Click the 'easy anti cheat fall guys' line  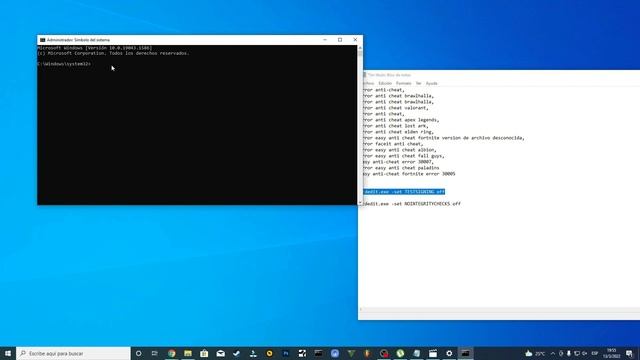point(404,156)
